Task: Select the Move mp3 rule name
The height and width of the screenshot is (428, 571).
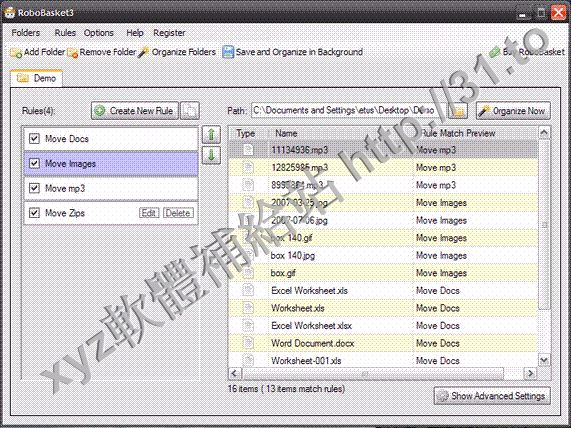Action: 65,188
